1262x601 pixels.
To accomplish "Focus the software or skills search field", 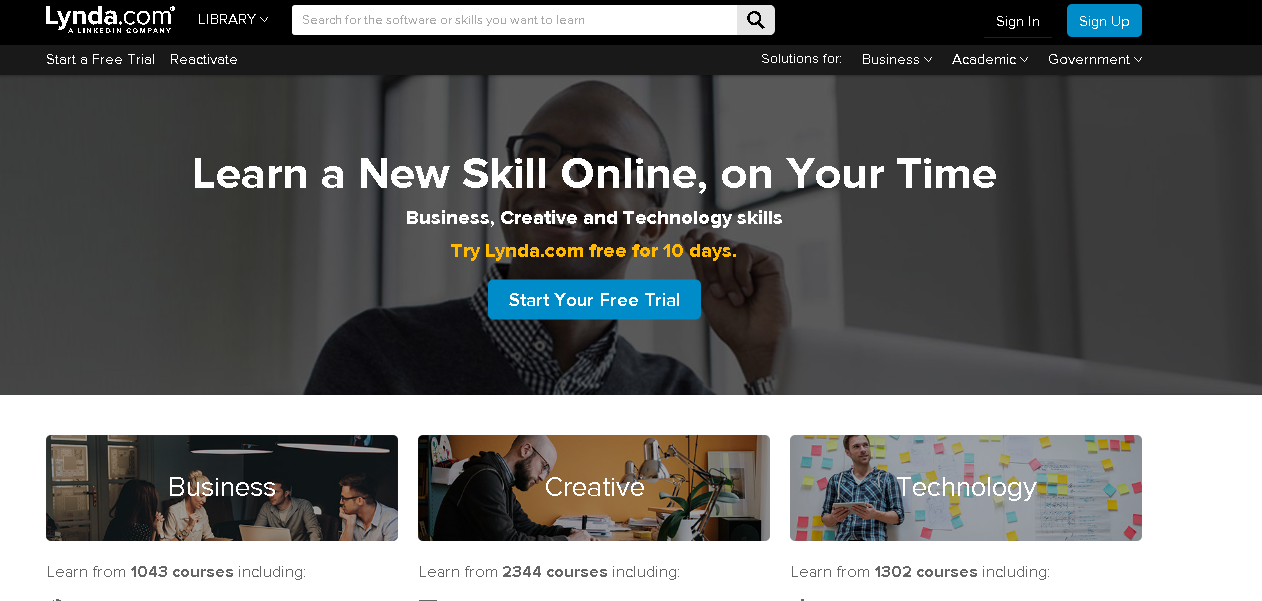I will 515,20.
